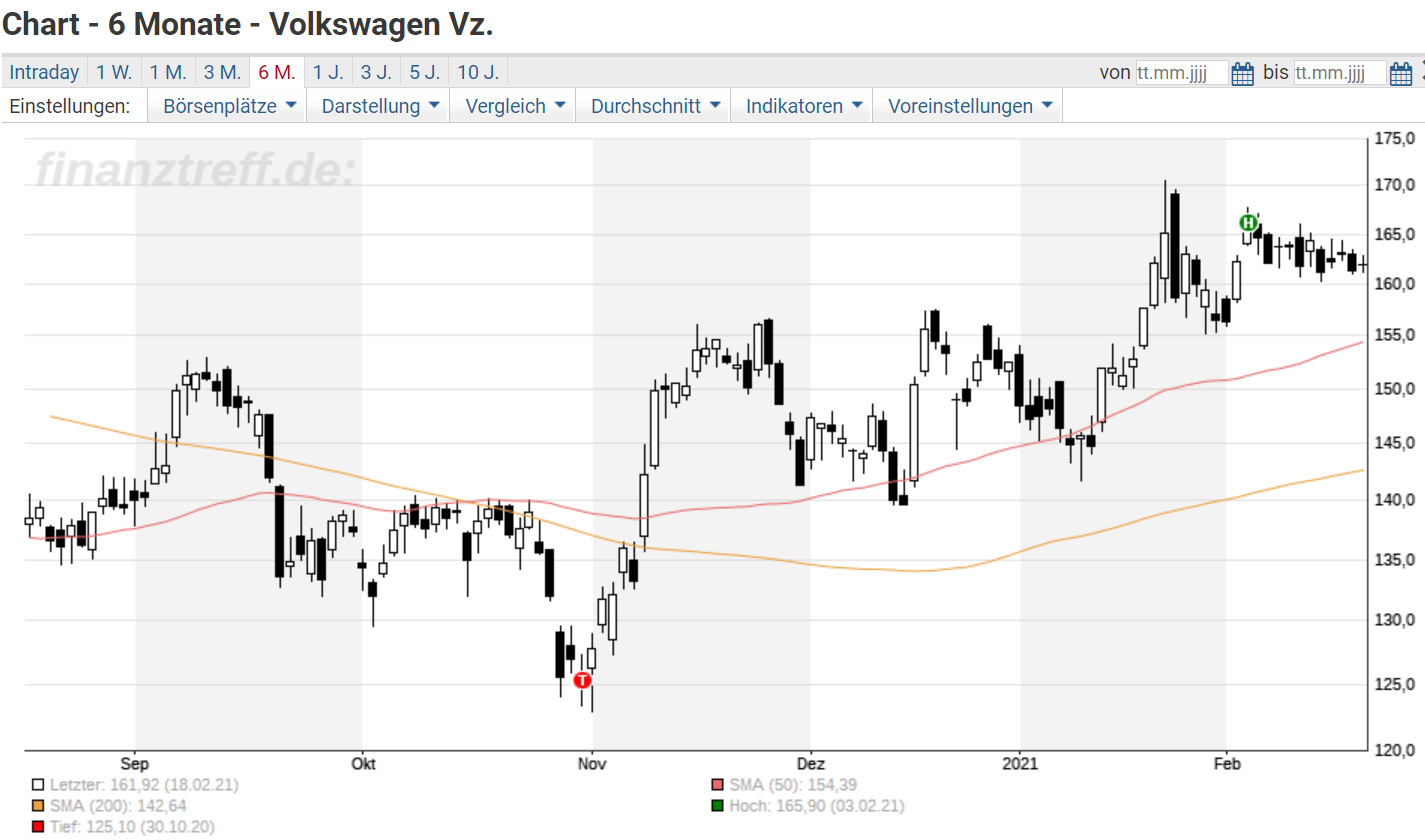Select the 10 J. time range tab

(479, 72)
